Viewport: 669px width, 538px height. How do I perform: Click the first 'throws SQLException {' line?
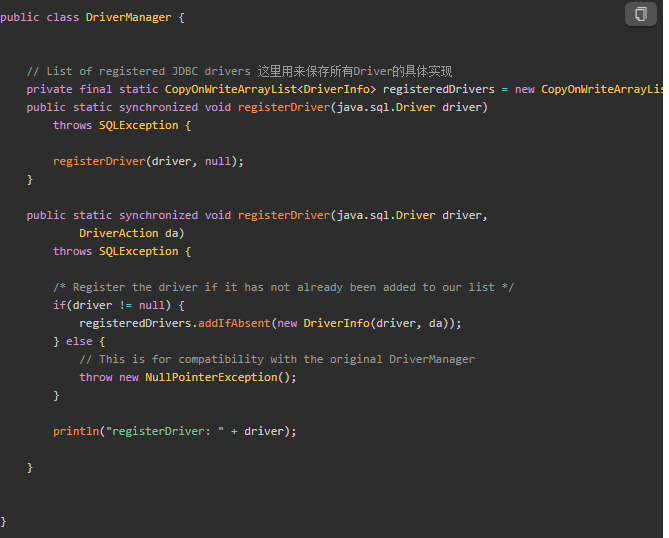click(122, 125)
